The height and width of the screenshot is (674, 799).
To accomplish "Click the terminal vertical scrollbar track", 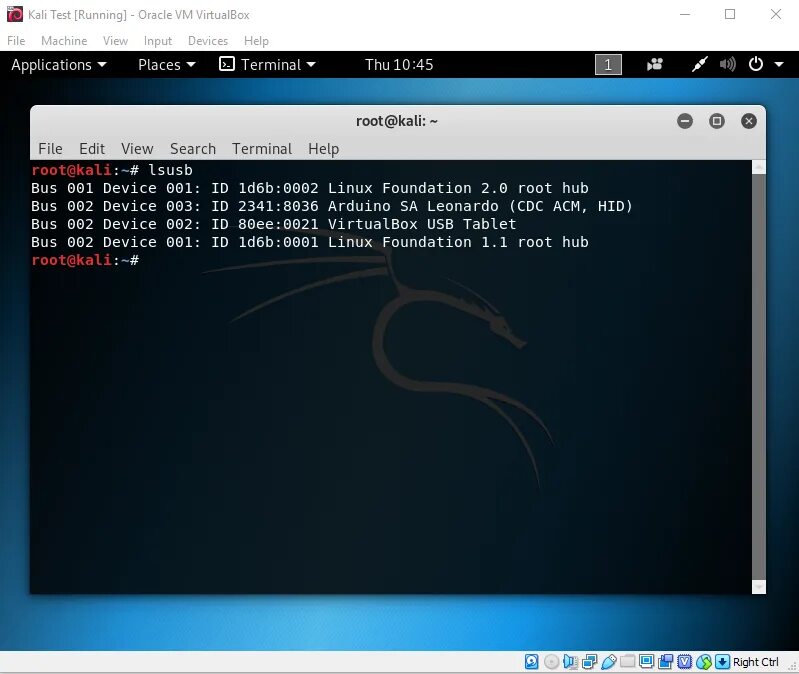I will [x=759, y=377].
